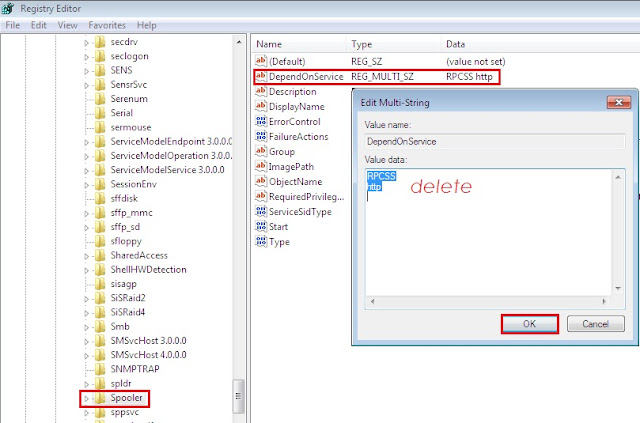
Task: Open the Edit menu
Action: (39, 25)
